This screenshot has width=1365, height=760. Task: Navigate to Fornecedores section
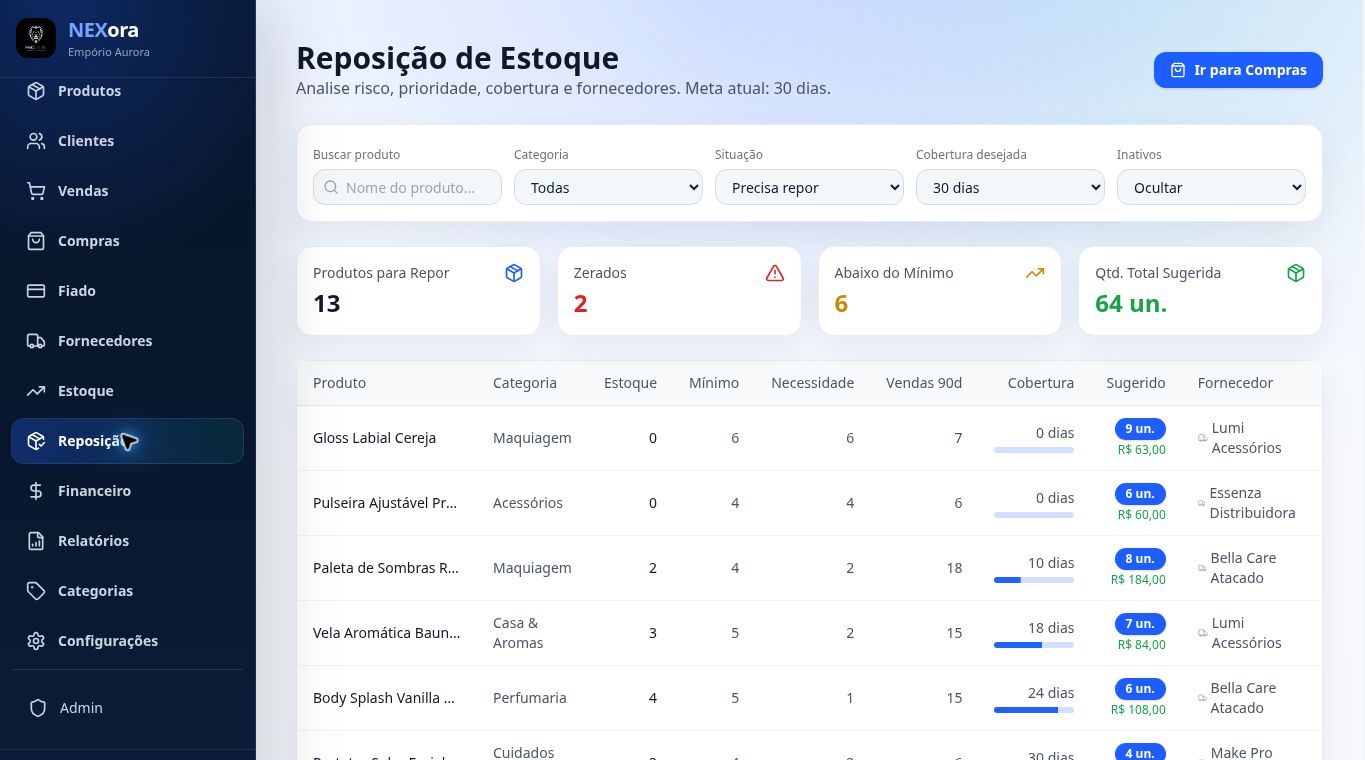pyautogui.click(x=127, y=341)
